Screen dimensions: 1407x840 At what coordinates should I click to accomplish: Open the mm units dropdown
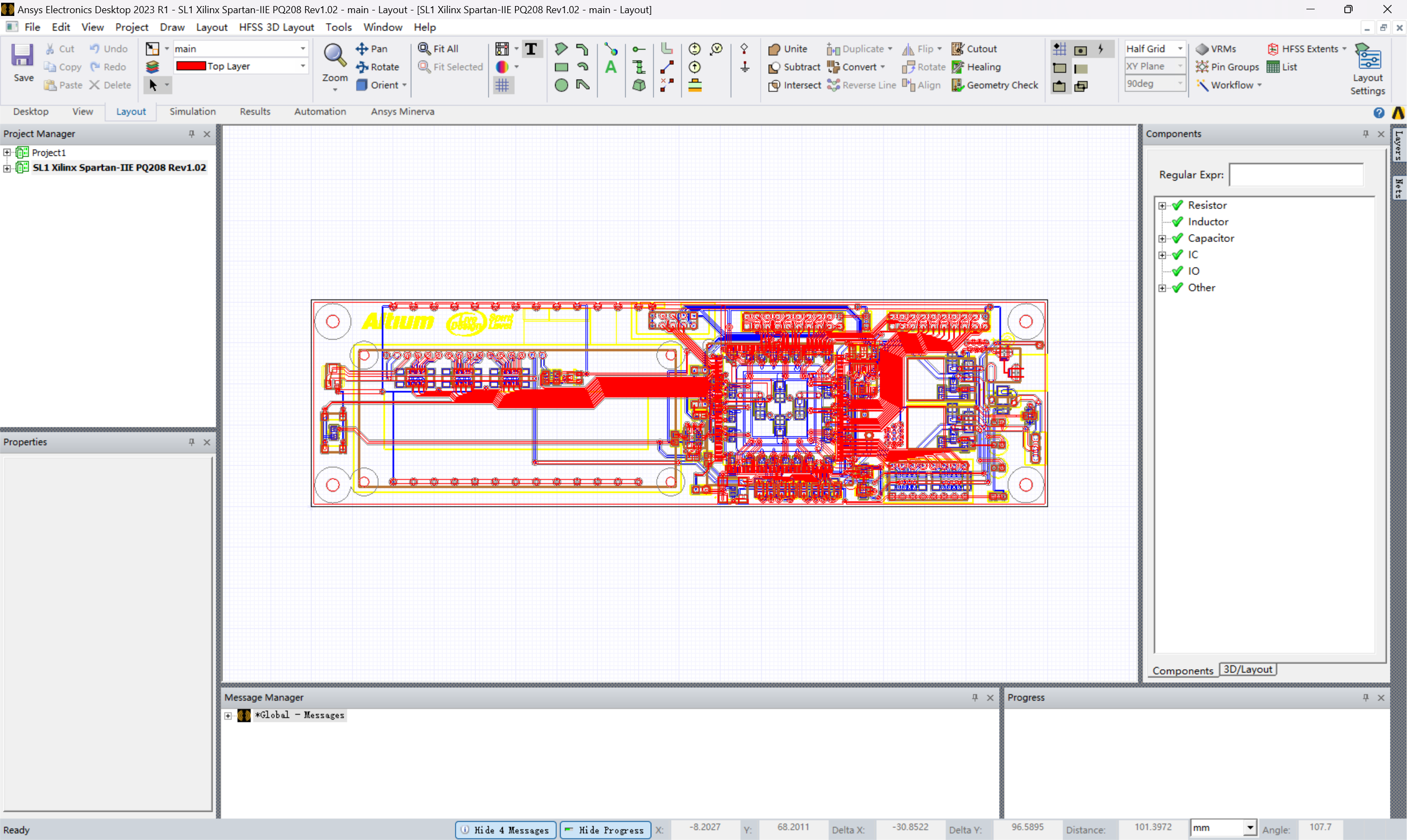pyautogui.click(x=1249, y=828)
